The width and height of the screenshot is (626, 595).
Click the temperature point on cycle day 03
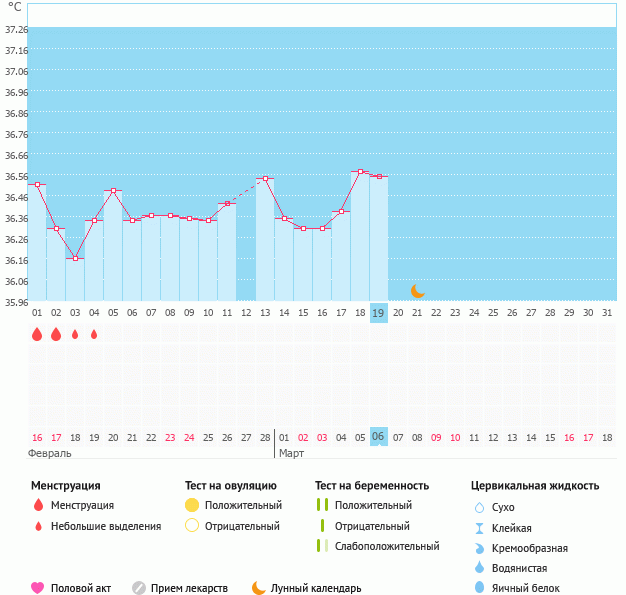coord(75,258)
